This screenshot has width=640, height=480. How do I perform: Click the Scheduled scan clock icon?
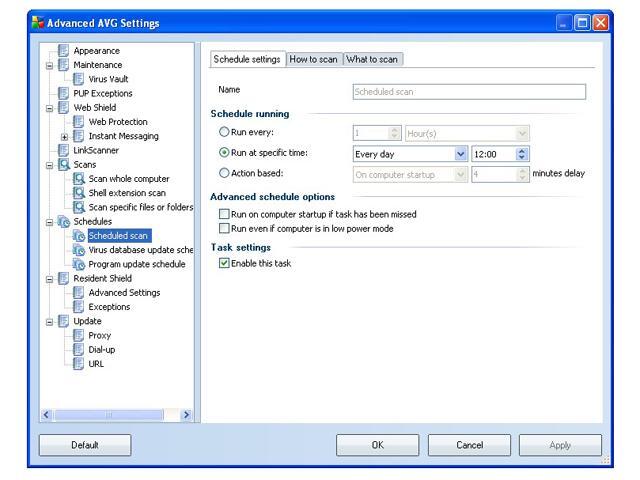pos(79,236)
